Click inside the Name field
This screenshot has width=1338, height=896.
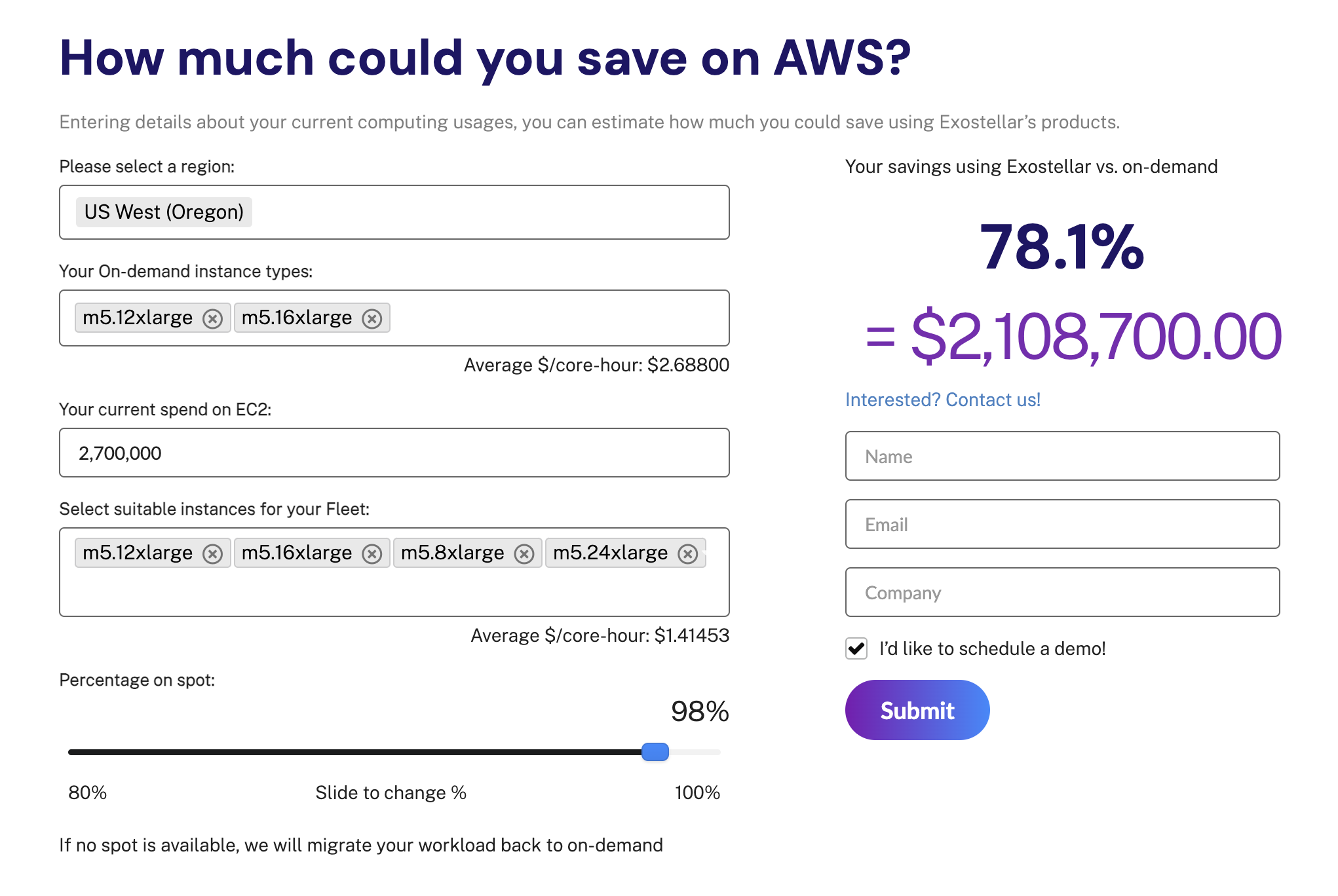point(1061,456)
